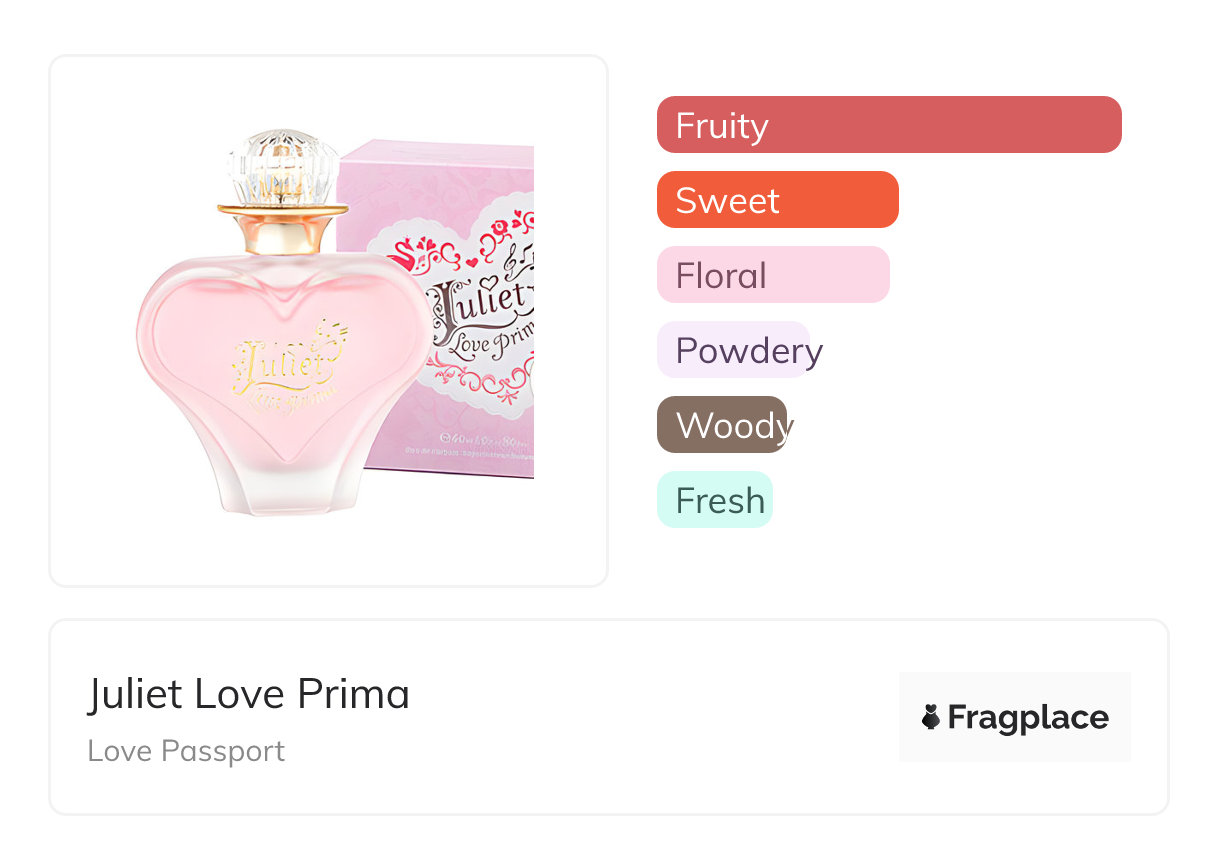Select the orange Sweet accord bar

[777, 200]
